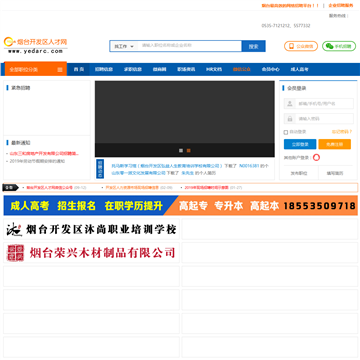Open resume link N0016381
The height and width of the screenshot is (360, 360).
coord(249,166)
